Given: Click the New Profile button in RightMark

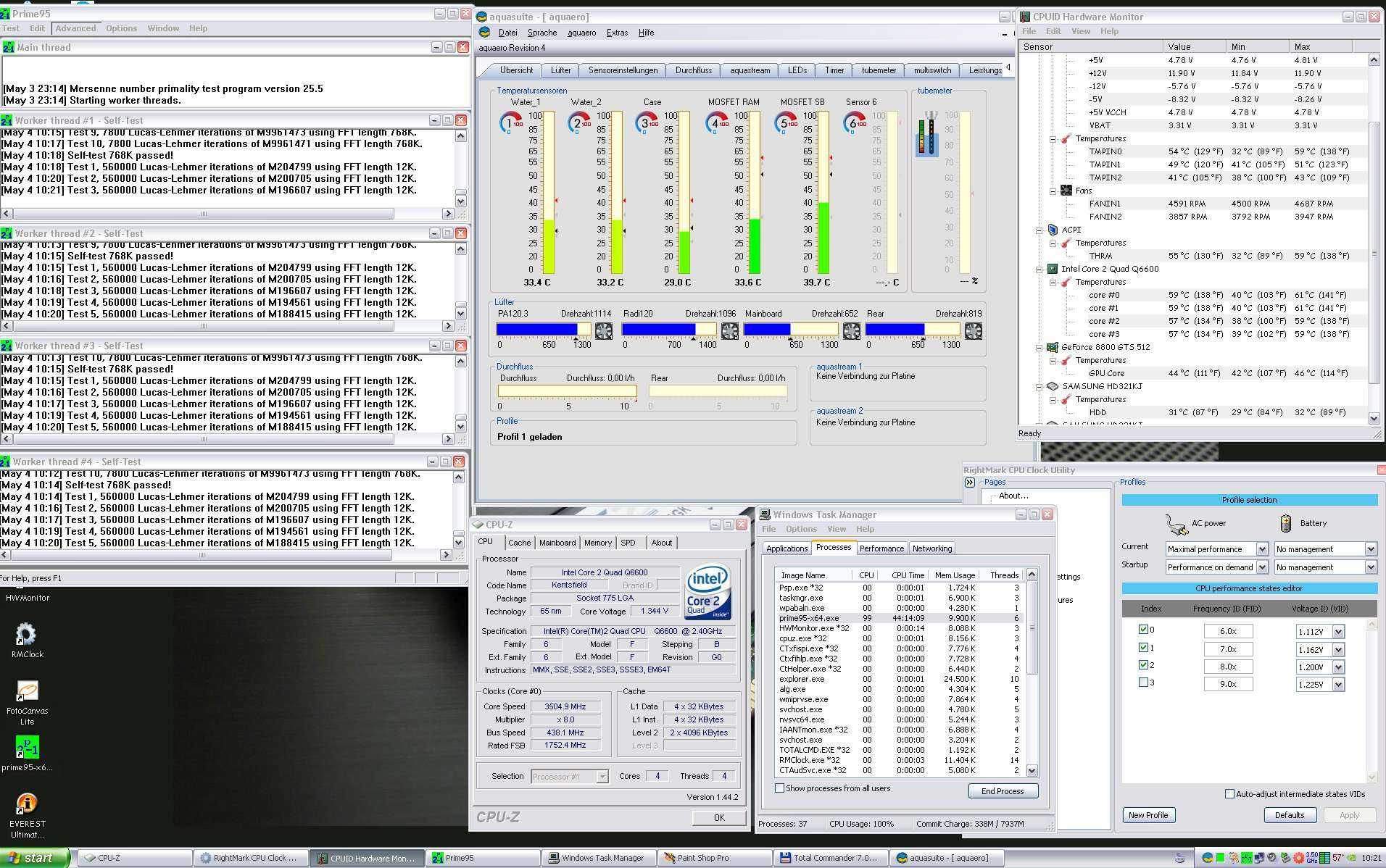Looking at the screenshot, I should (x=1148, y=815).
